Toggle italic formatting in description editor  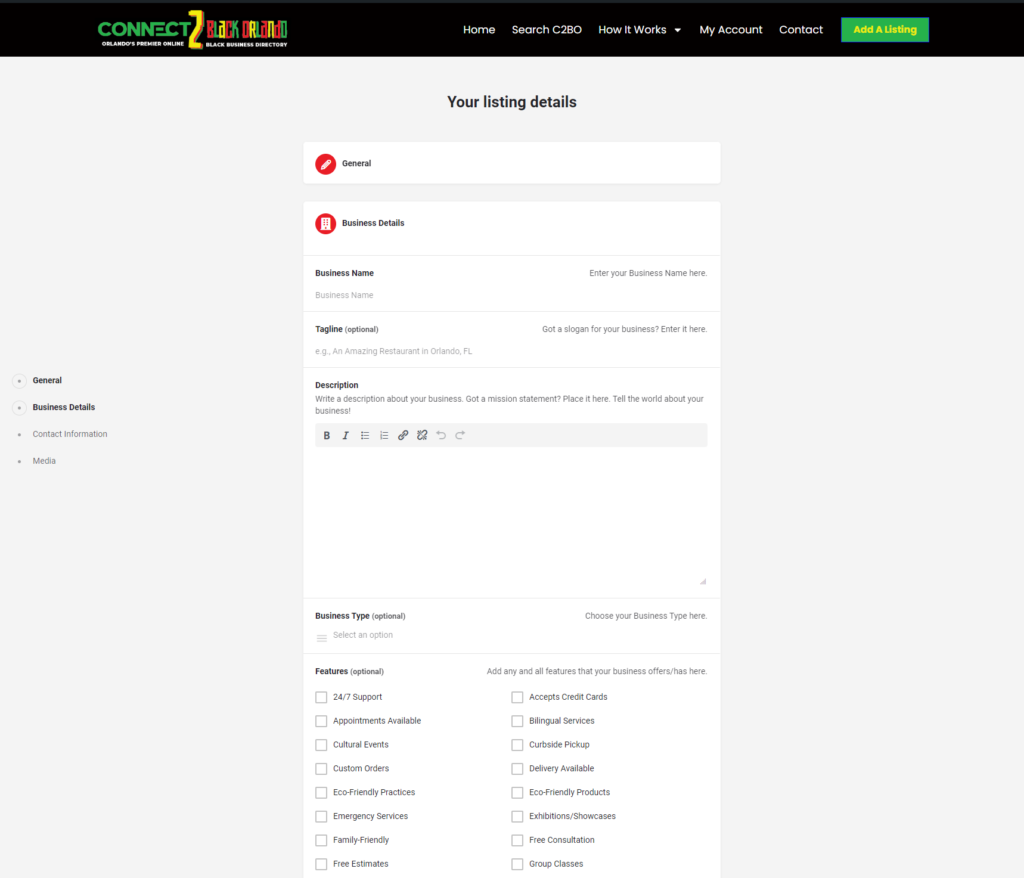(x=346, y=435)
